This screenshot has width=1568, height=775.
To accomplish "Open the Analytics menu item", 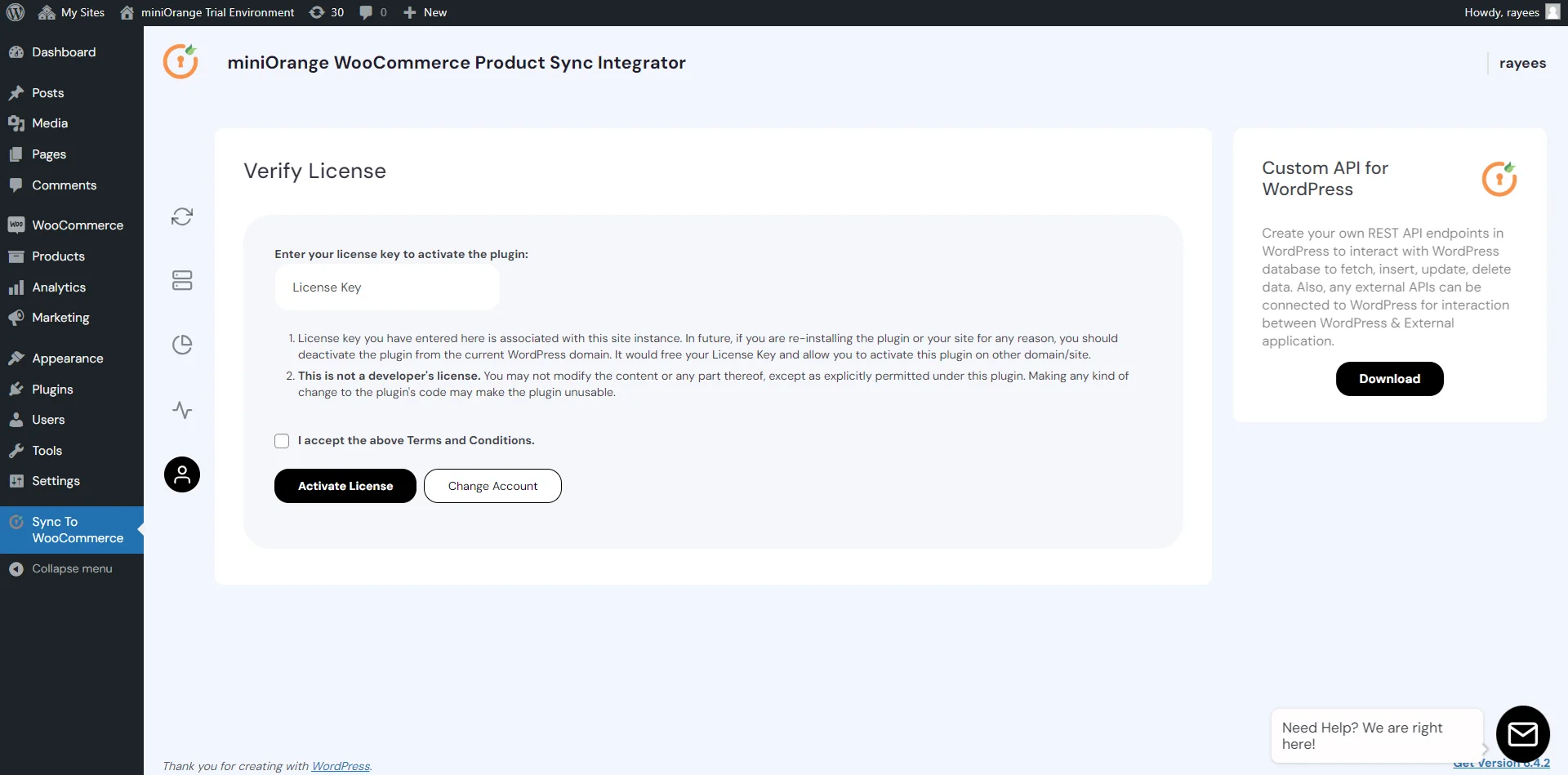I will [72, 287].
